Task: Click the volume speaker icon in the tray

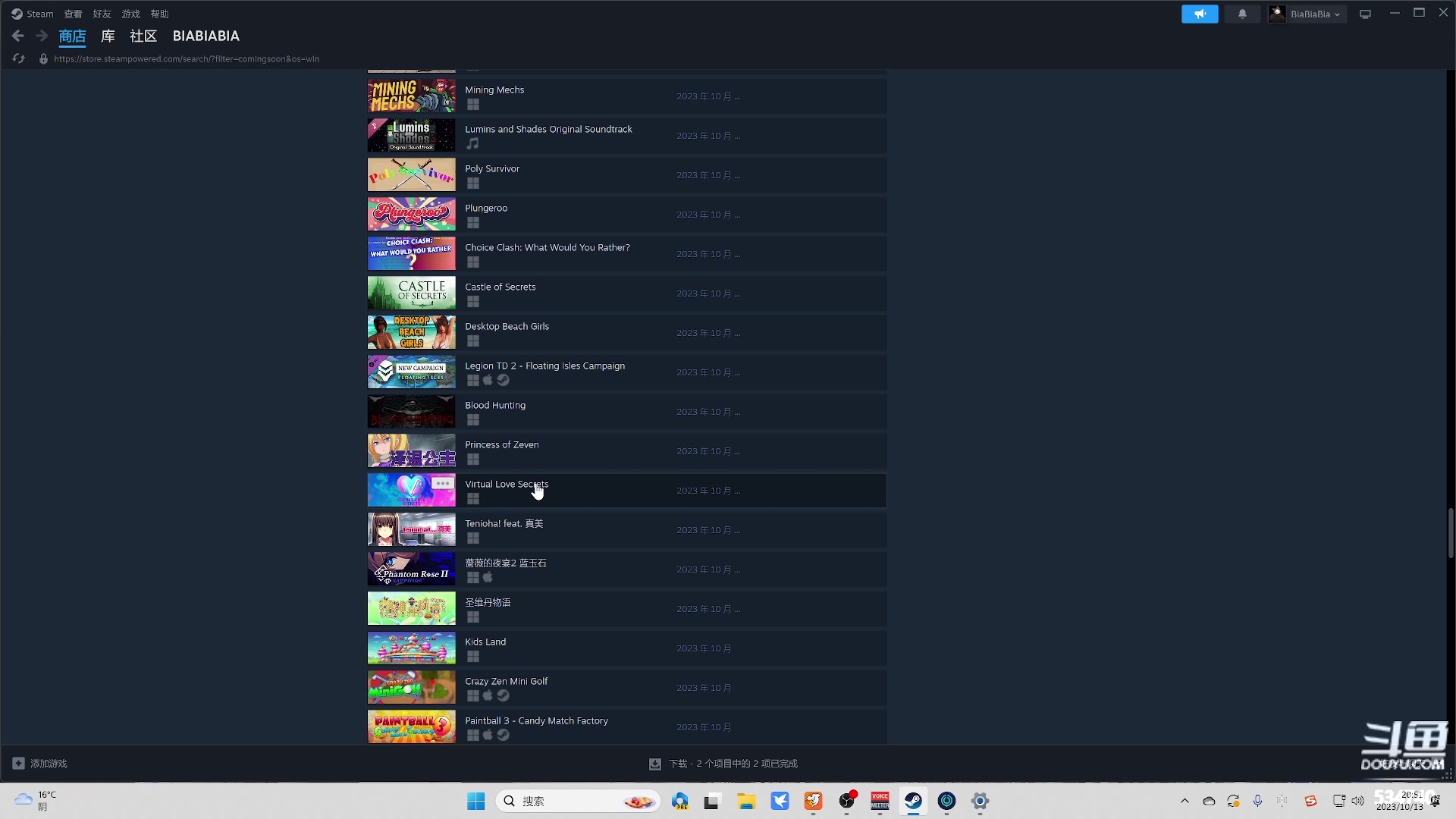Action: (x=1357, y=801)
